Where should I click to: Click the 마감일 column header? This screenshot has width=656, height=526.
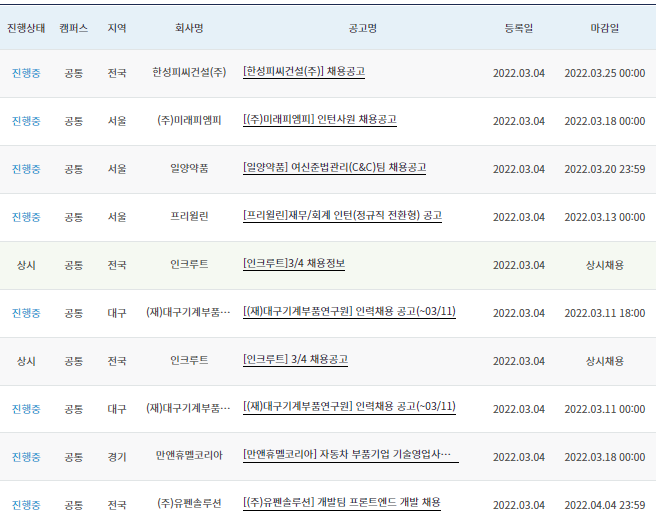click(x=605, y=28)
